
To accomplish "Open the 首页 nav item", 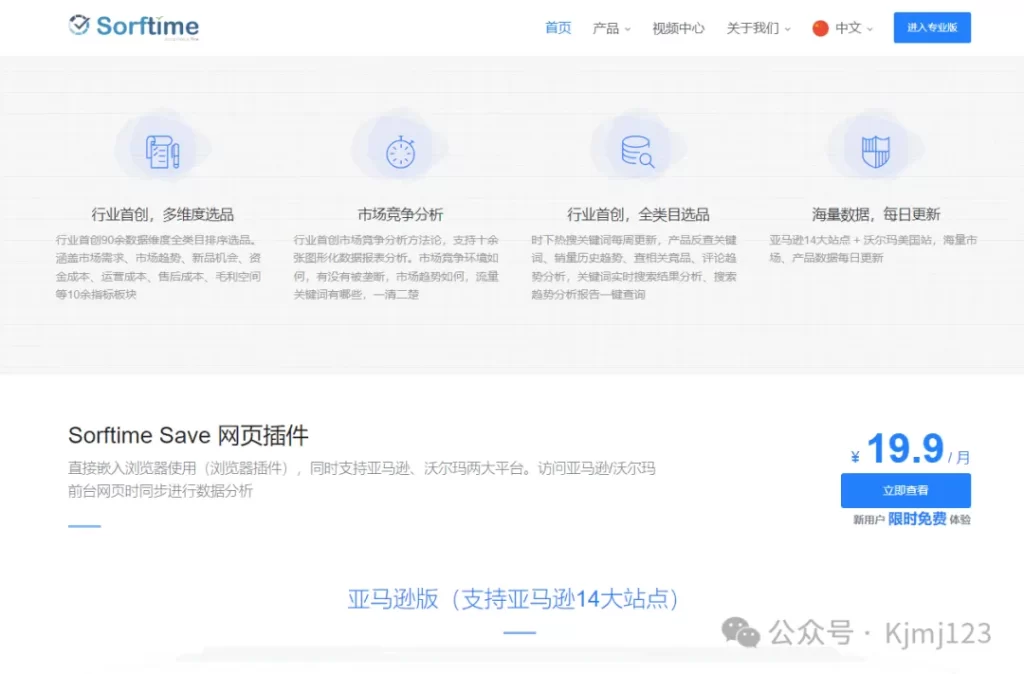I will [558, 28].
